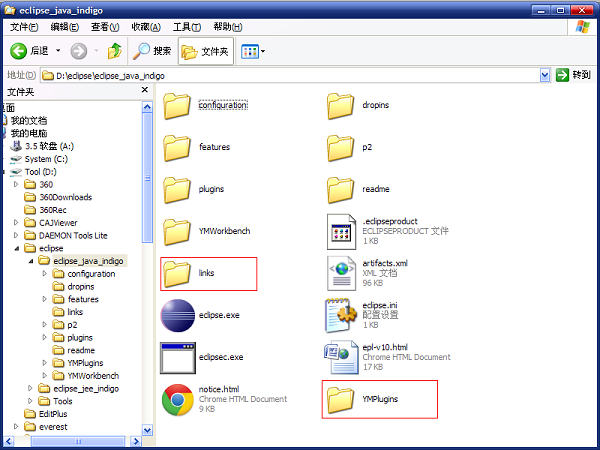Expand the CAJViewer tree node
Viewport: 600px width, 450px height.
coord(16,222)
